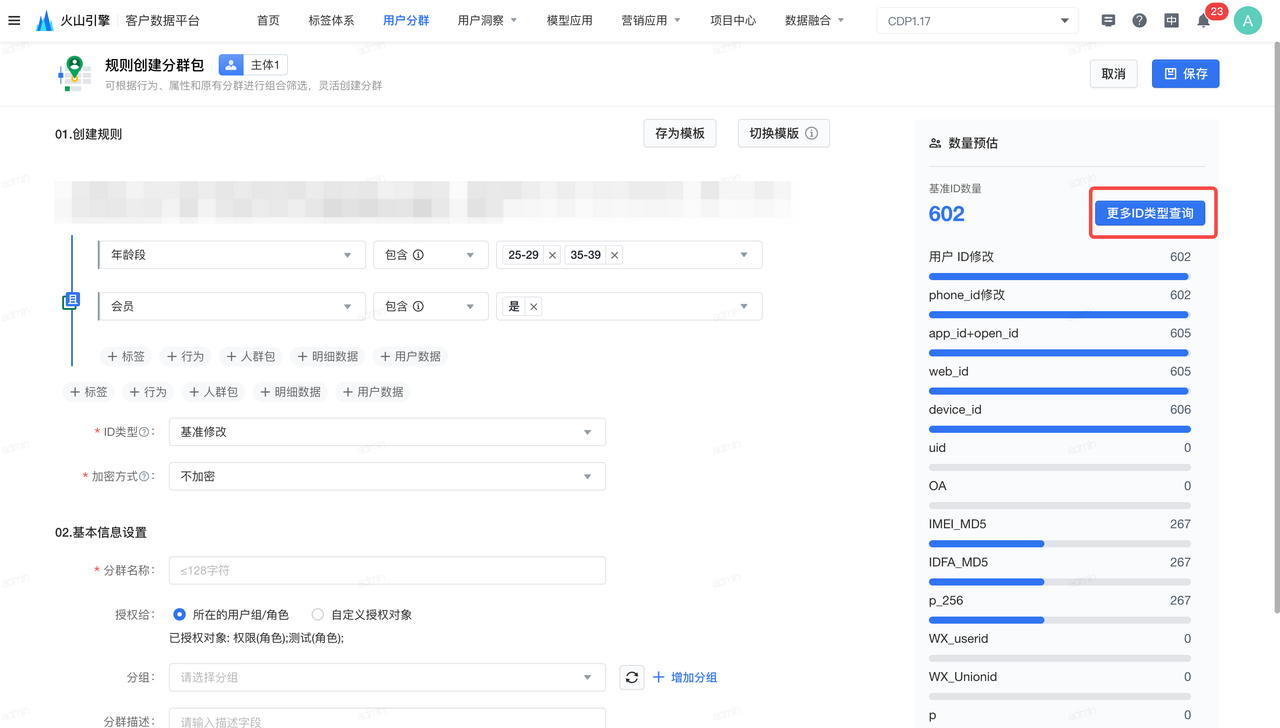Screen dimensions: 1280x728
Task: Add inner 人群包 condition
Action: coord(250,356)
